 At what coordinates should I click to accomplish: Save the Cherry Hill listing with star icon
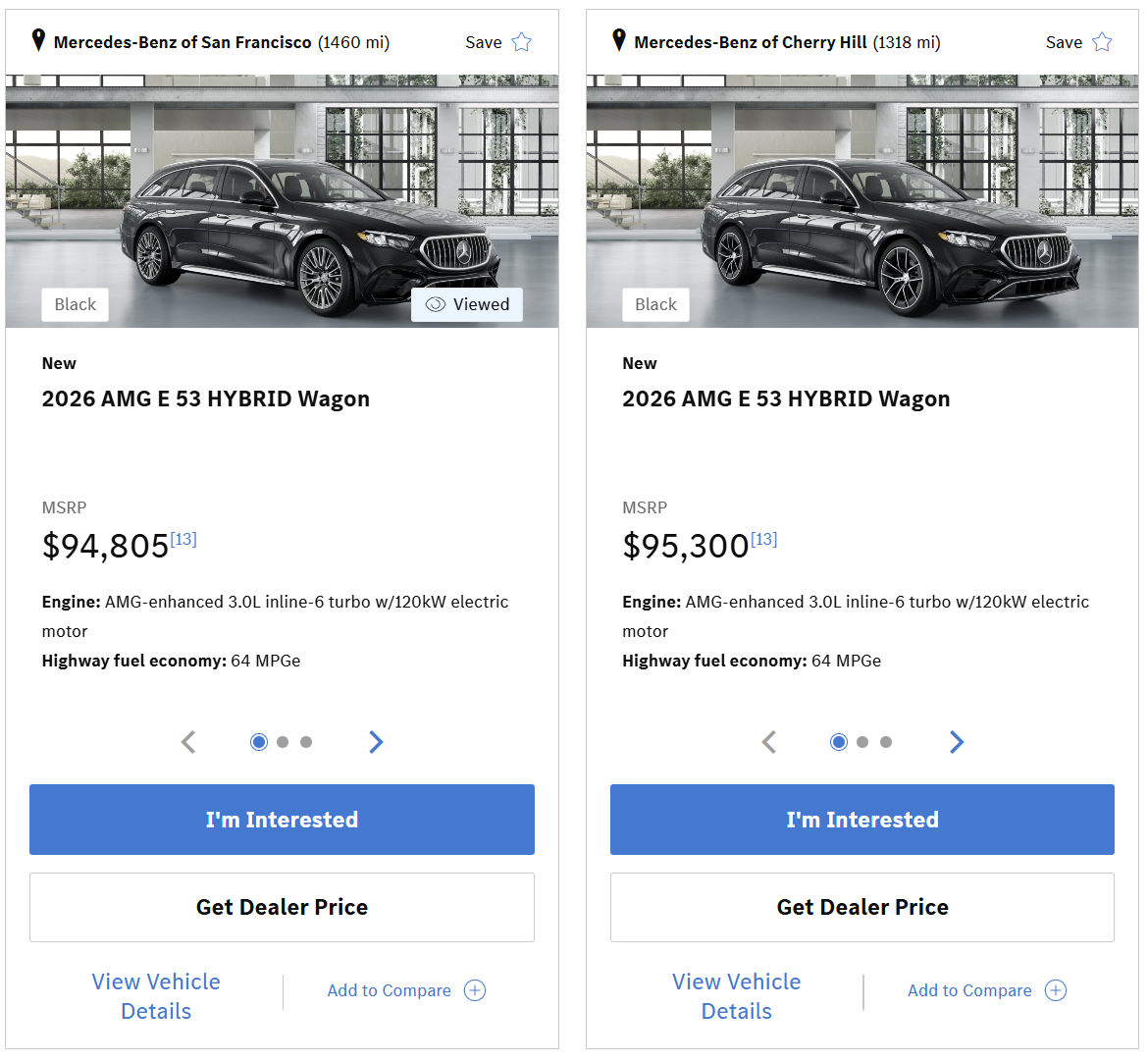click(1102, 42)
